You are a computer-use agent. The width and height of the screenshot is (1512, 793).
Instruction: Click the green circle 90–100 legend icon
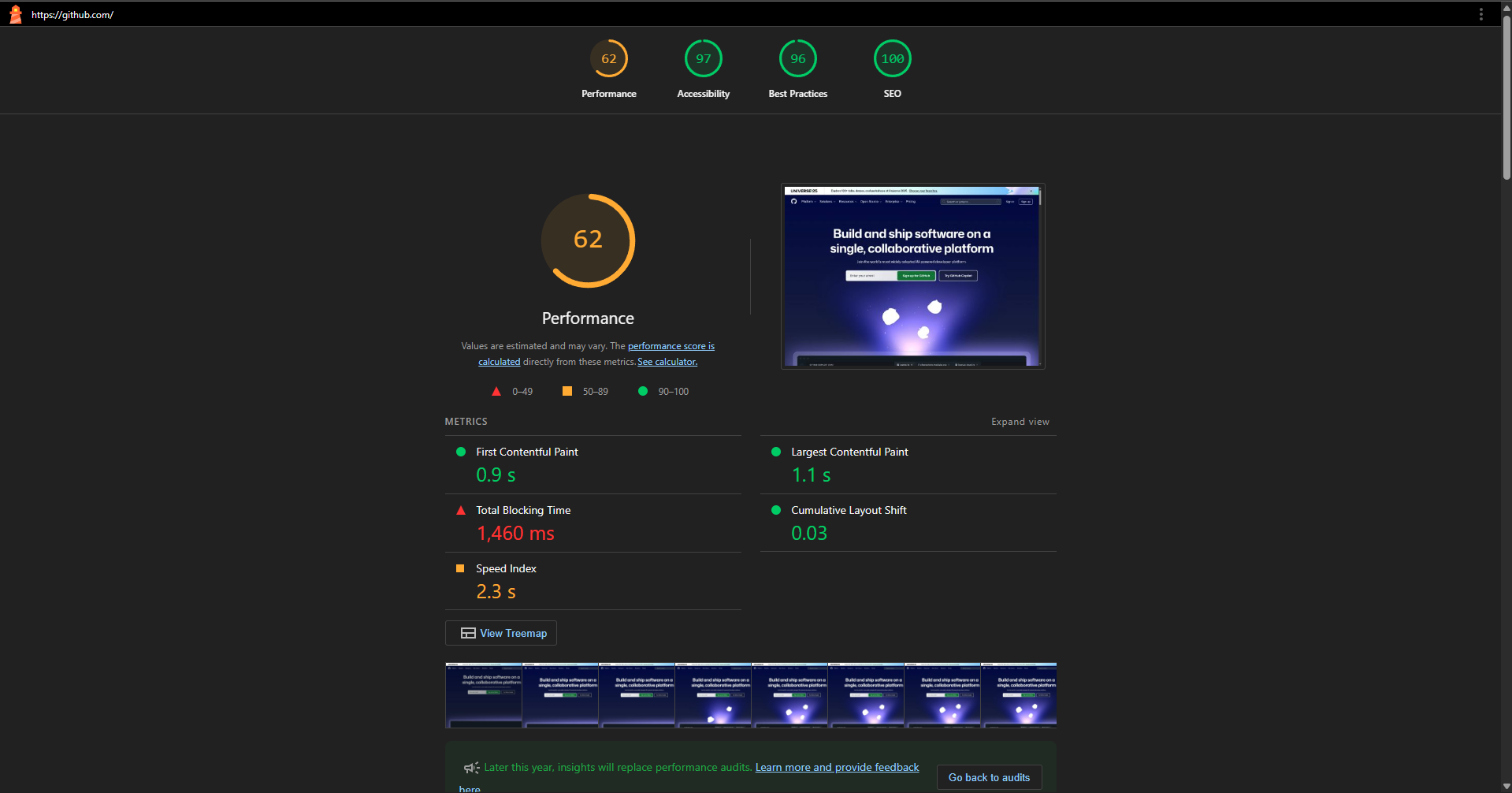(643, 391)
